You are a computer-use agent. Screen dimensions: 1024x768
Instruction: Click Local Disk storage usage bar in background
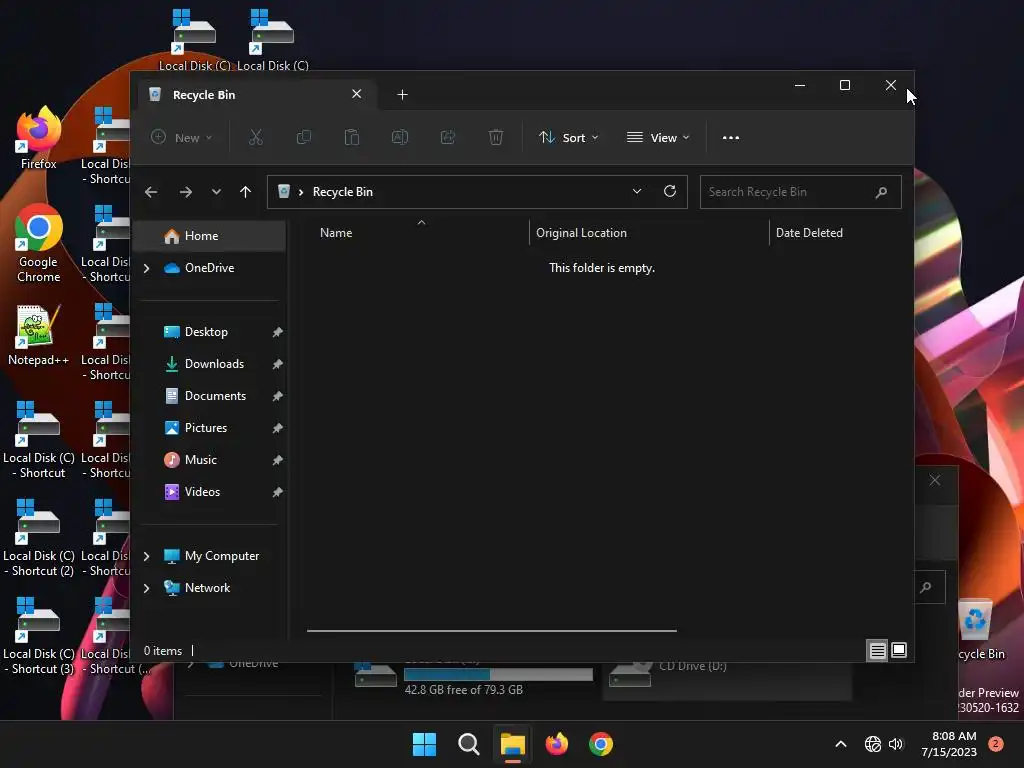tap(498, 674)
